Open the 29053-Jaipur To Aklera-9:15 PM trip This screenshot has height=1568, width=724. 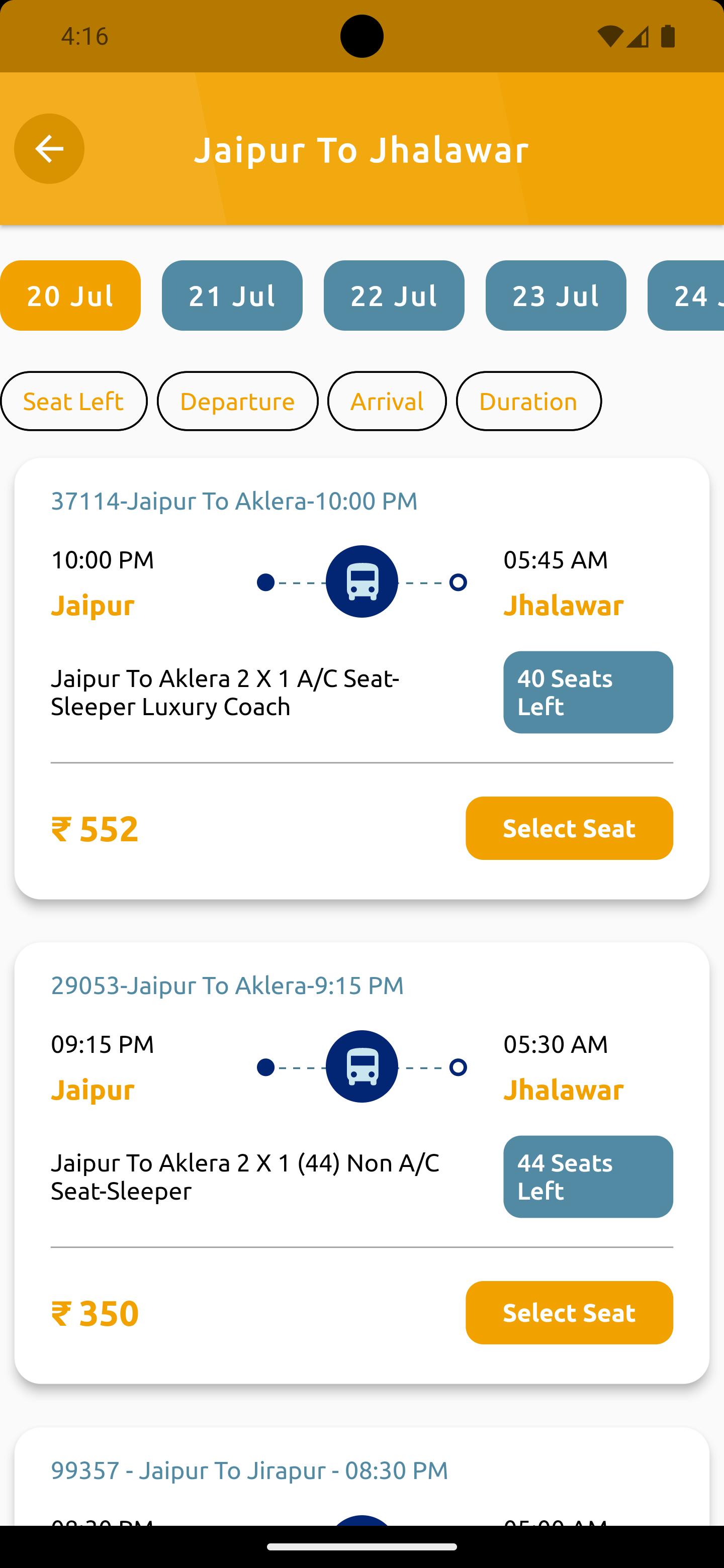pyautogui.click(x=227, y=986)
